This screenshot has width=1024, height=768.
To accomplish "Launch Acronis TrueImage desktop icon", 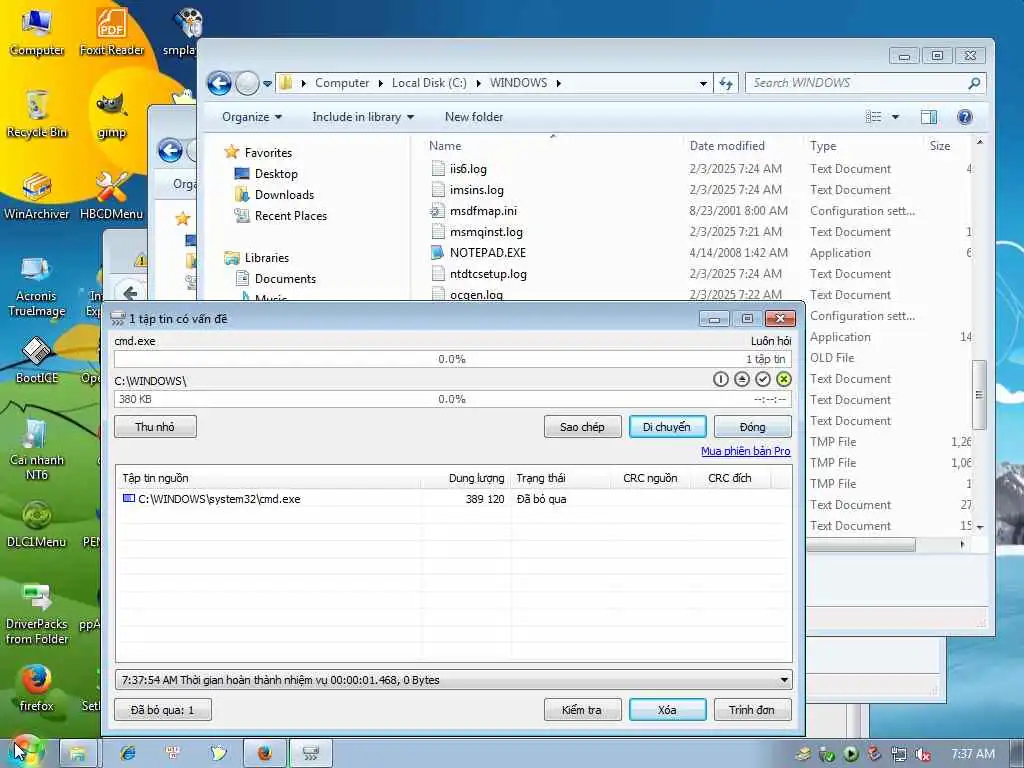I will (x=37, y=287).
